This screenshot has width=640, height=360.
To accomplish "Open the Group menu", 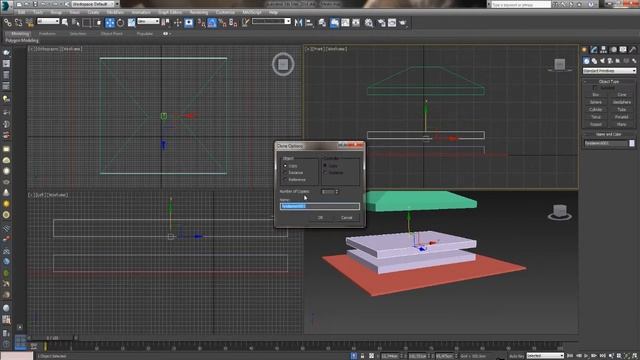I will pos(56,12).
